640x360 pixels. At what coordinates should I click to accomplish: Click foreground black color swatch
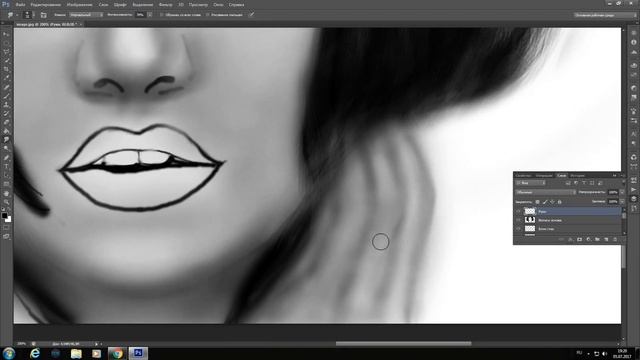[x=4, y=216]
